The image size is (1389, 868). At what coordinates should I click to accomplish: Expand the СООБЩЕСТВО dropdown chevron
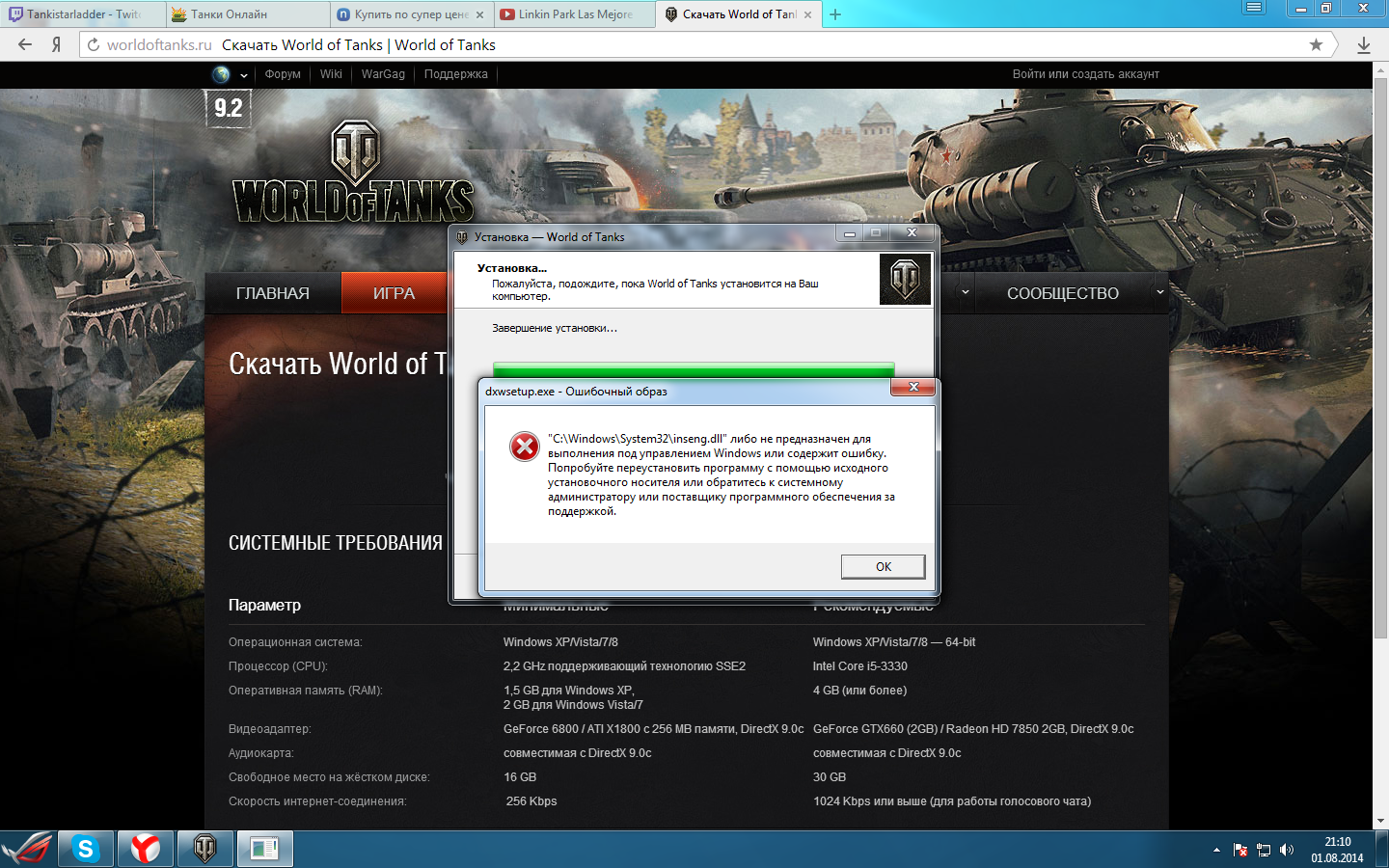coord(1159,292)
